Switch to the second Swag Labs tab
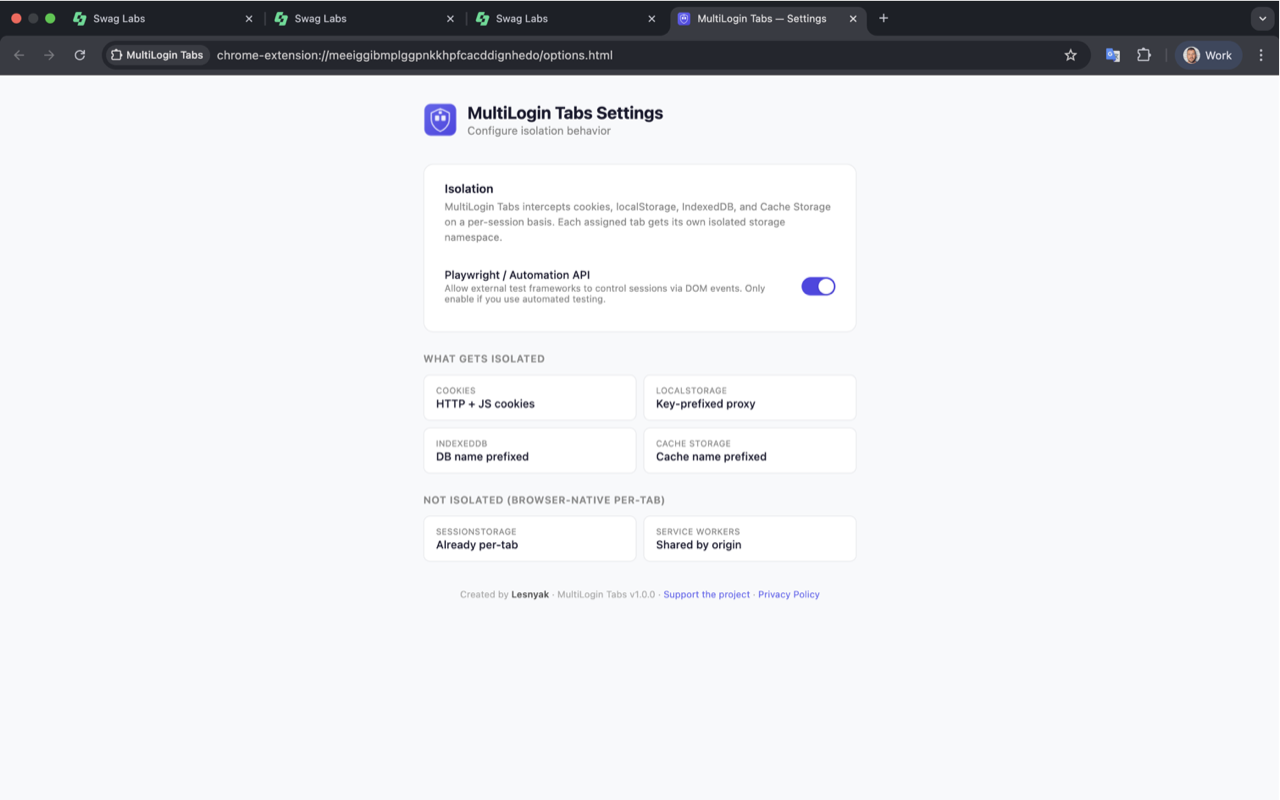 (x=362, y=18)
